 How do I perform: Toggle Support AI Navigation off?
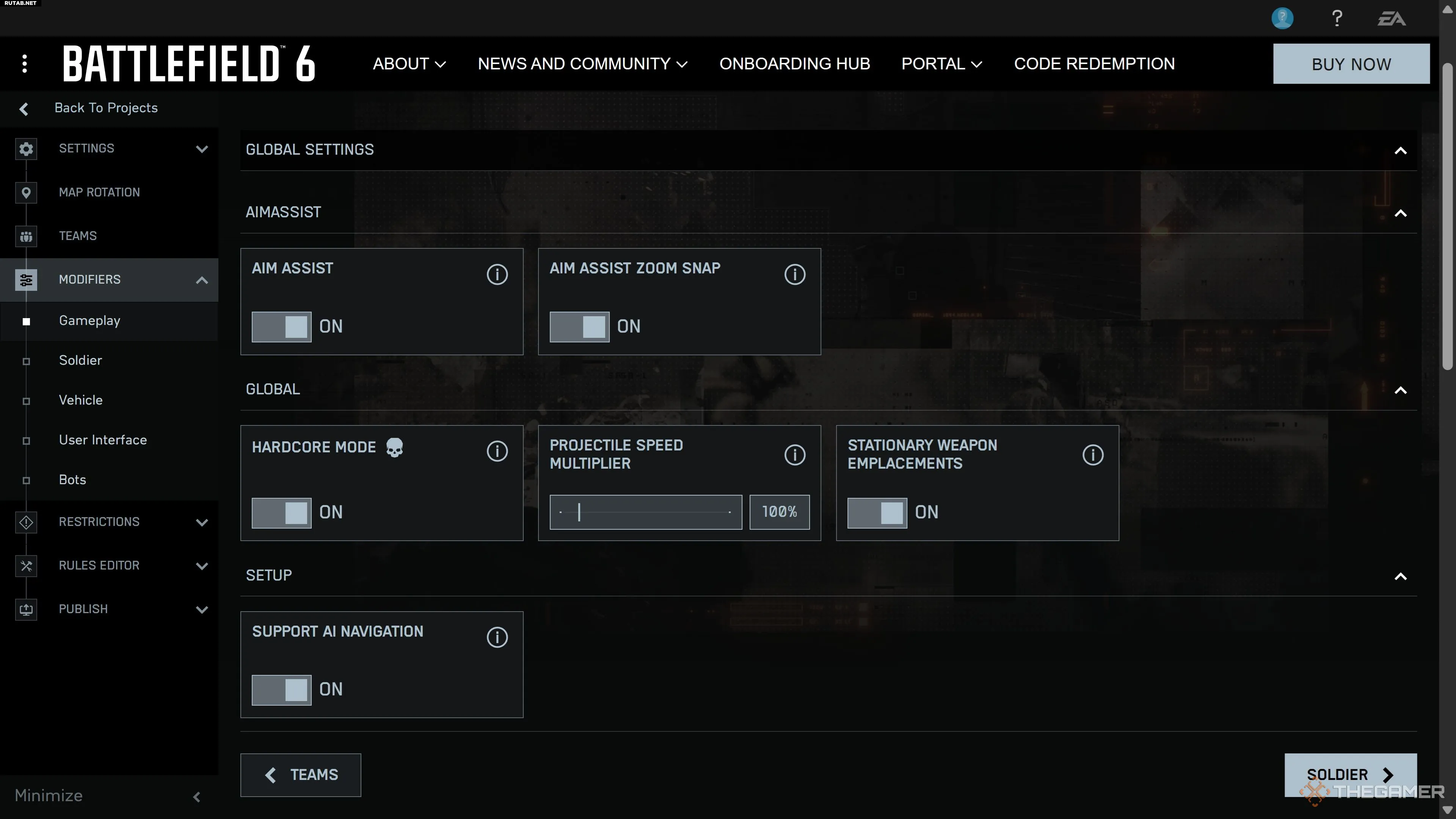[281, 690]
